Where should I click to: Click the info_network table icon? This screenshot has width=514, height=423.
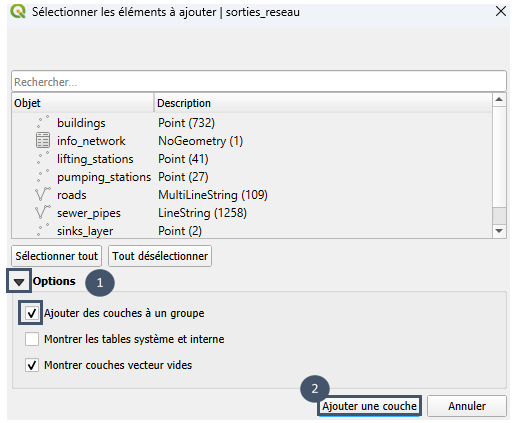[x=43, y=140]
